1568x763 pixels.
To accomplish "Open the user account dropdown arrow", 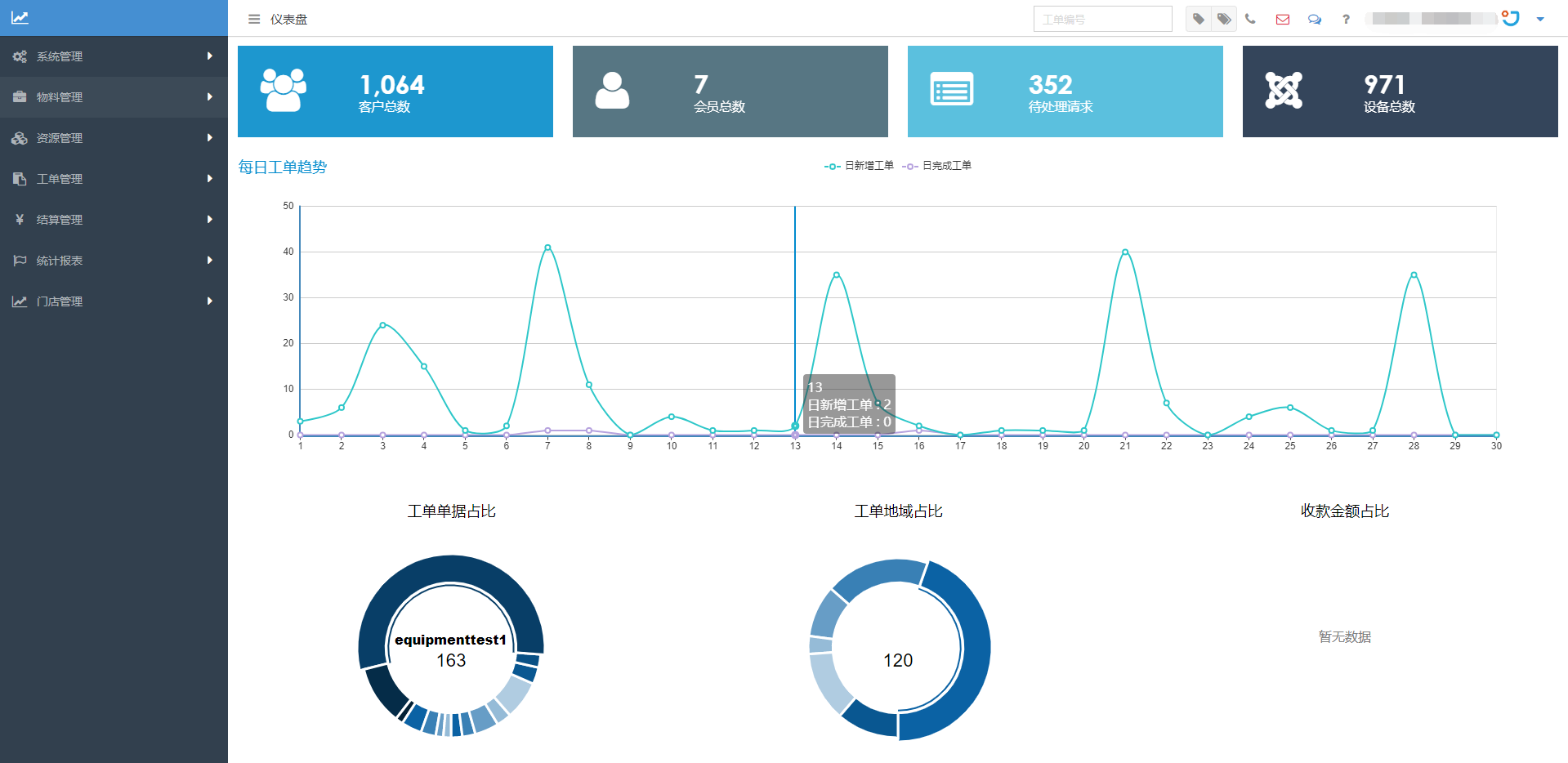I will click(1540, 19).
